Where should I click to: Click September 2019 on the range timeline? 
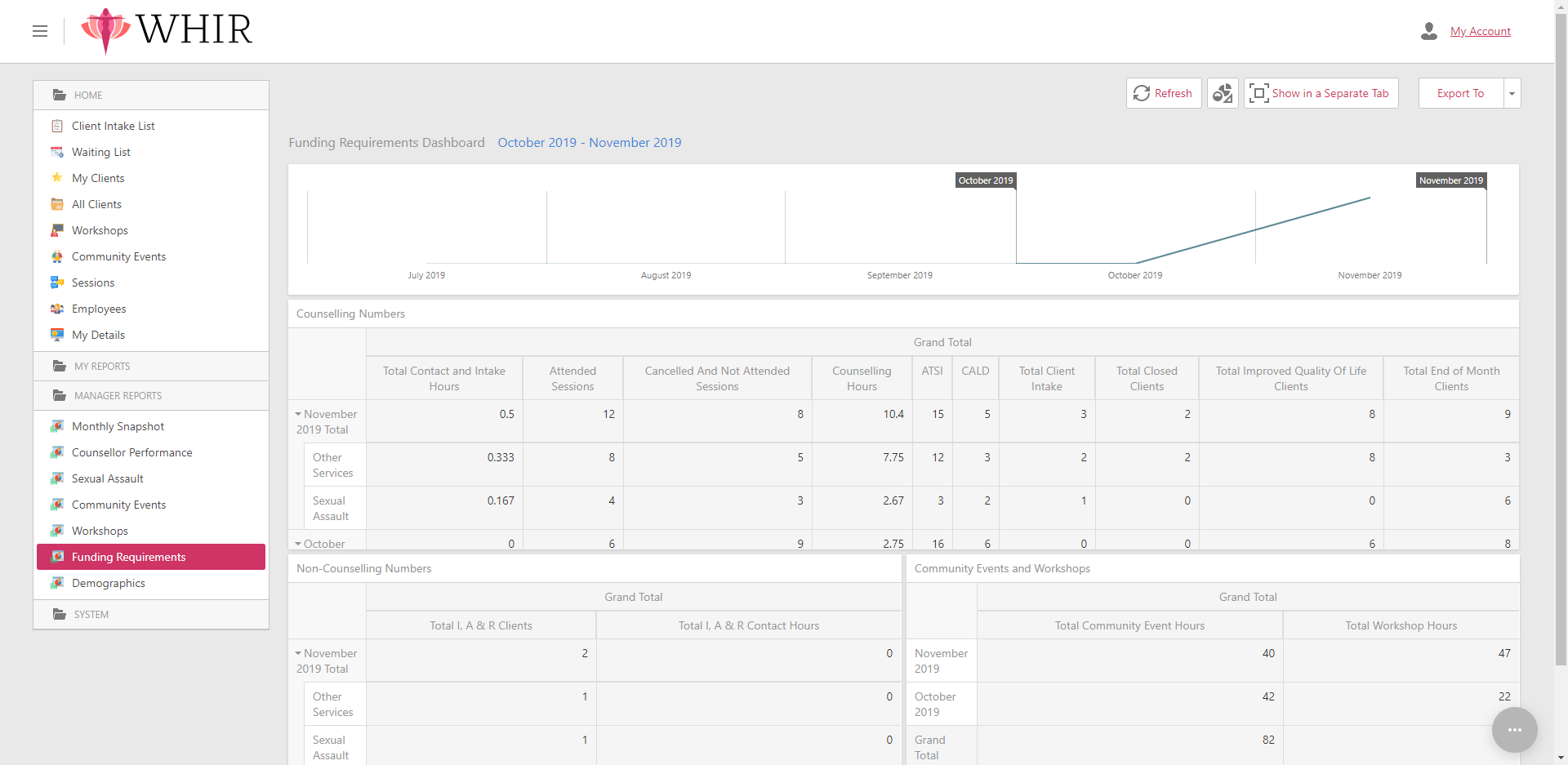[x=899, y=275]
